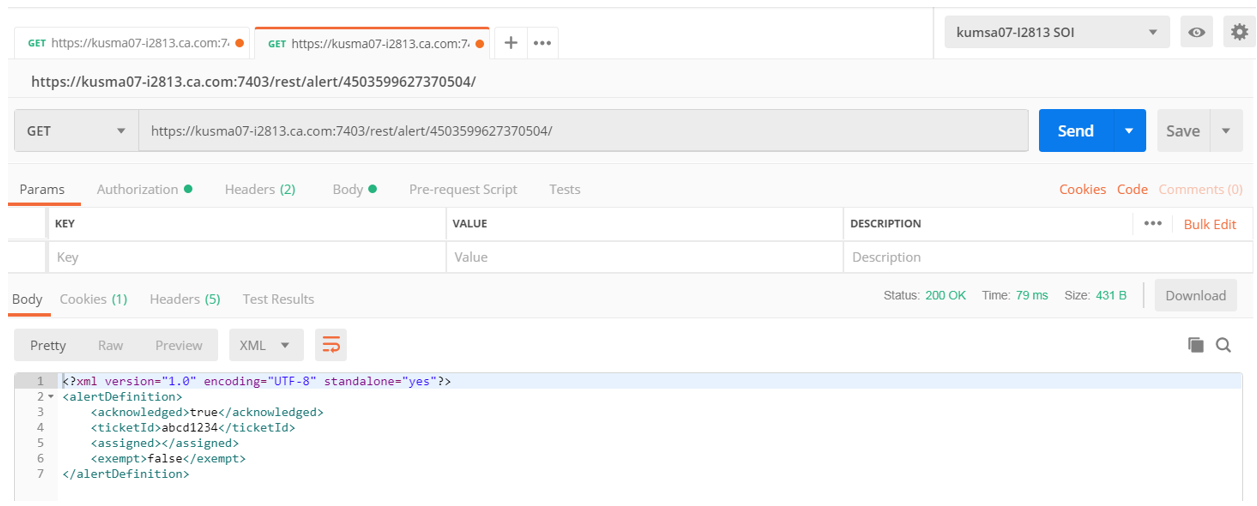Open manage environments gear icon
The height and width of the screenshot is (506, 1257).
[1239, 32]
